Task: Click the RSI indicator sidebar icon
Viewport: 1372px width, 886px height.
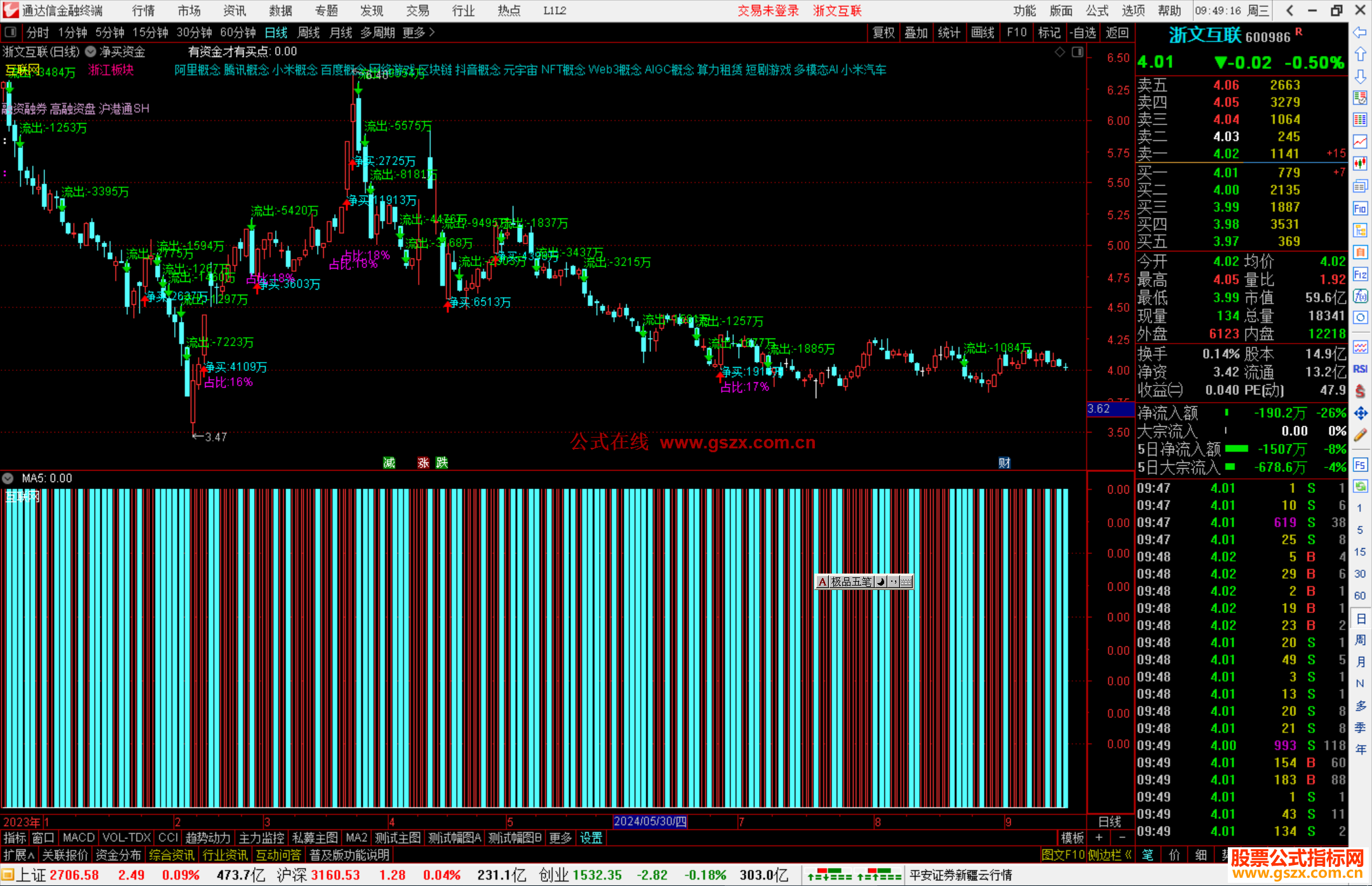Action: 1360,369
